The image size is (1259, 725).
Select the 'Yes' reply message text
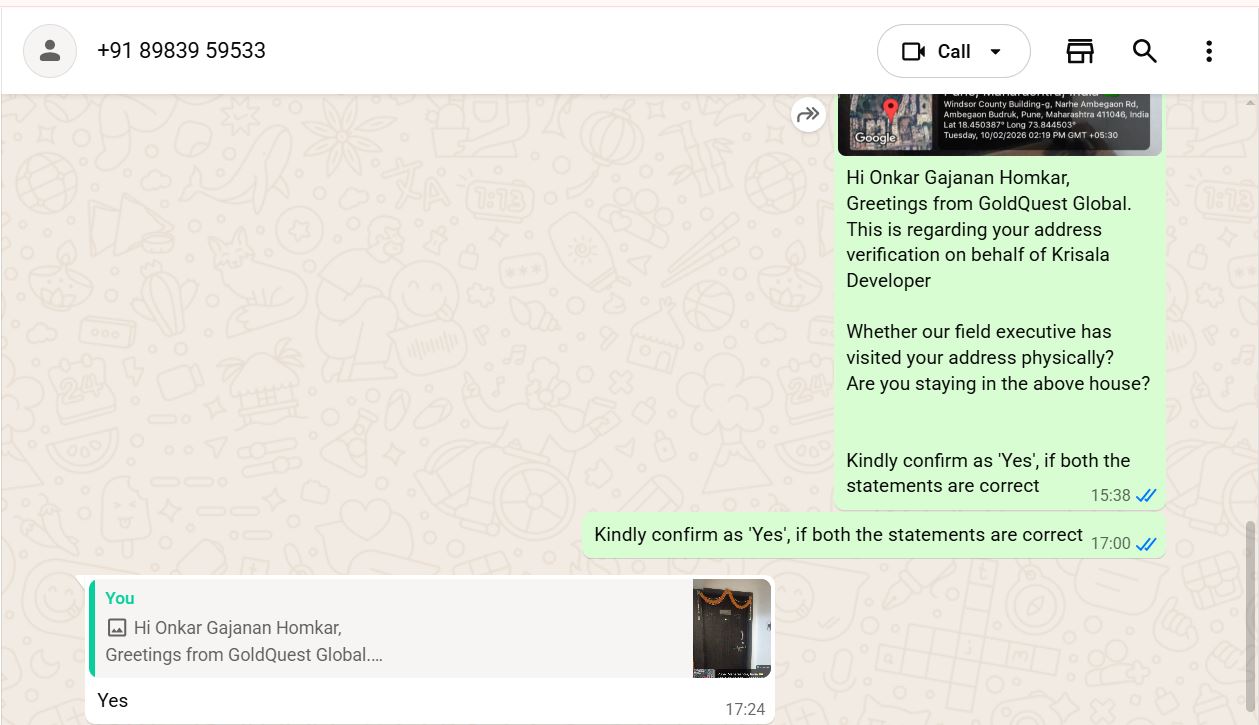pos(113,700)
